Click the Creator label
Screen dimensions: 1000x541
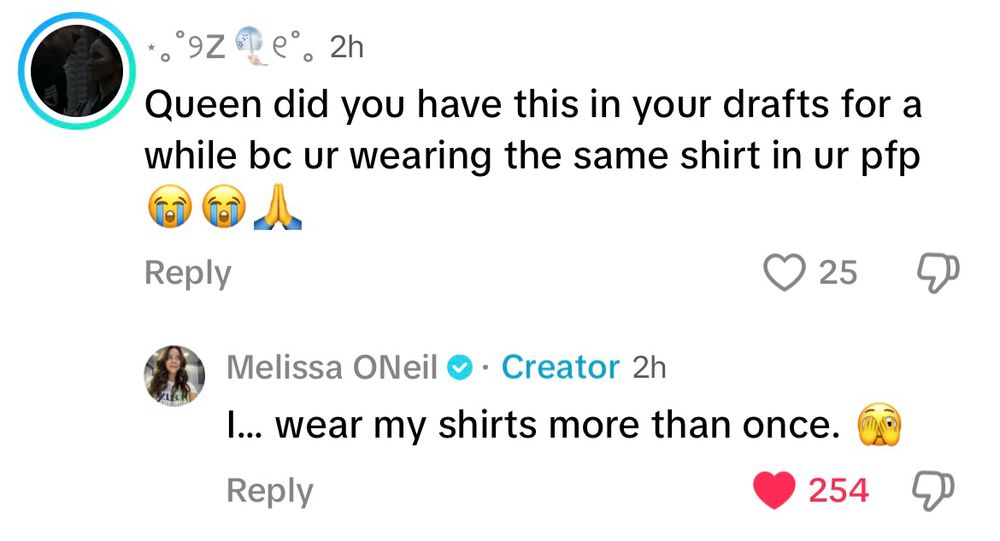tap(560, 367)
